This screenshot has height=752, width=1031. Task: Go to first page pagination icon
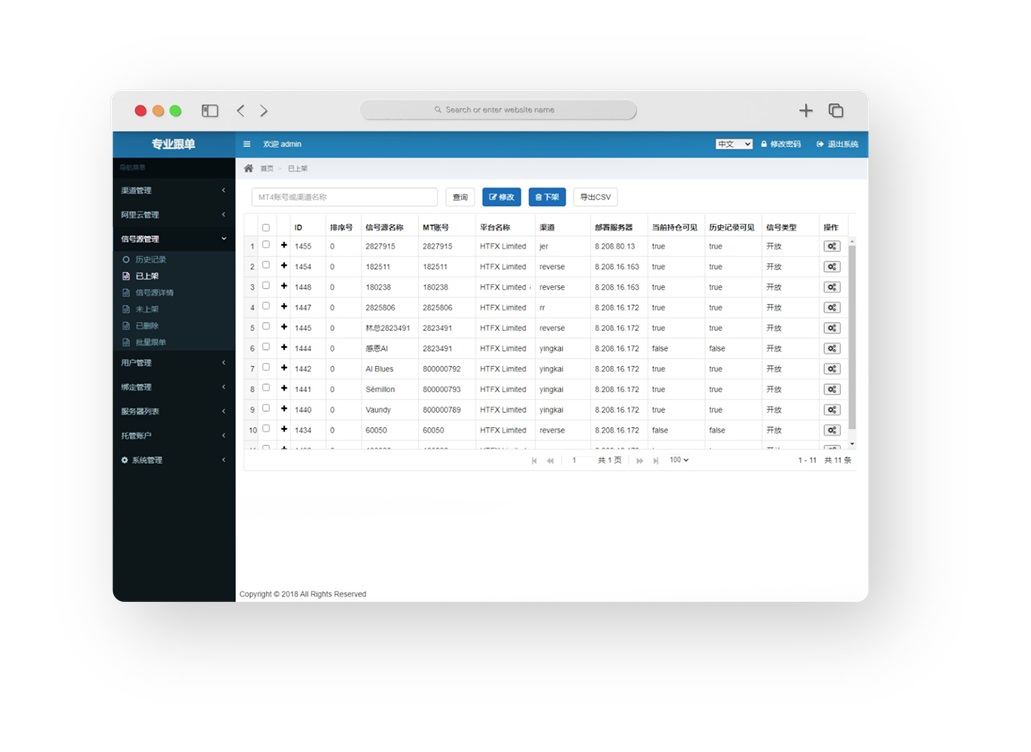[x=534, y=461]
